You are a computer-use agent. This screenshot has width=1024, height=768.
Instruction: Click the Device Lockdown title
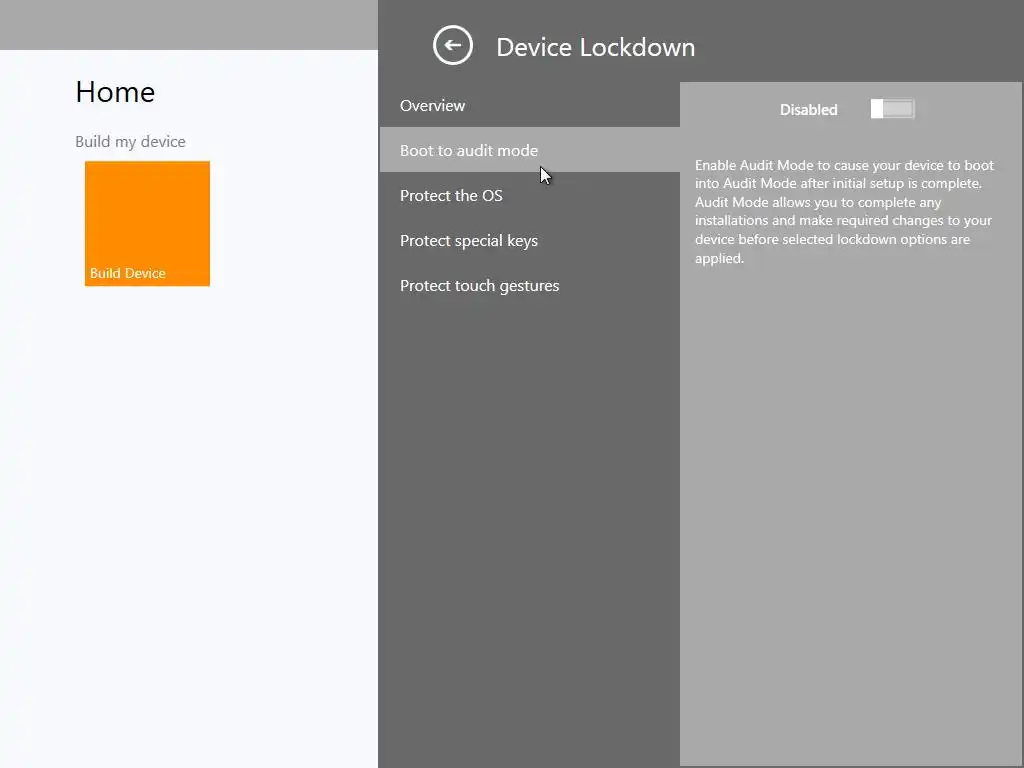595,47
